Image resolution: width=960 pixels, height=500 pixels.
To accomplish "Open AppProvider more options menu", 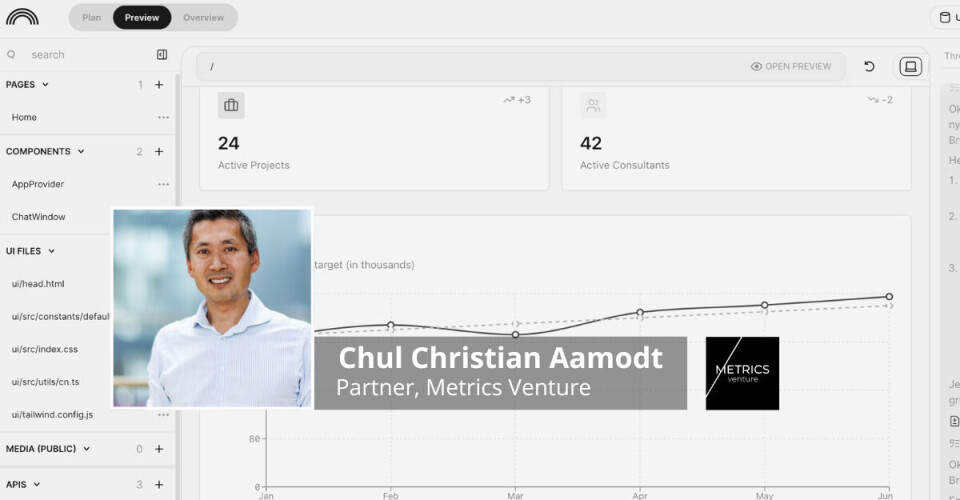I will 163,185.
